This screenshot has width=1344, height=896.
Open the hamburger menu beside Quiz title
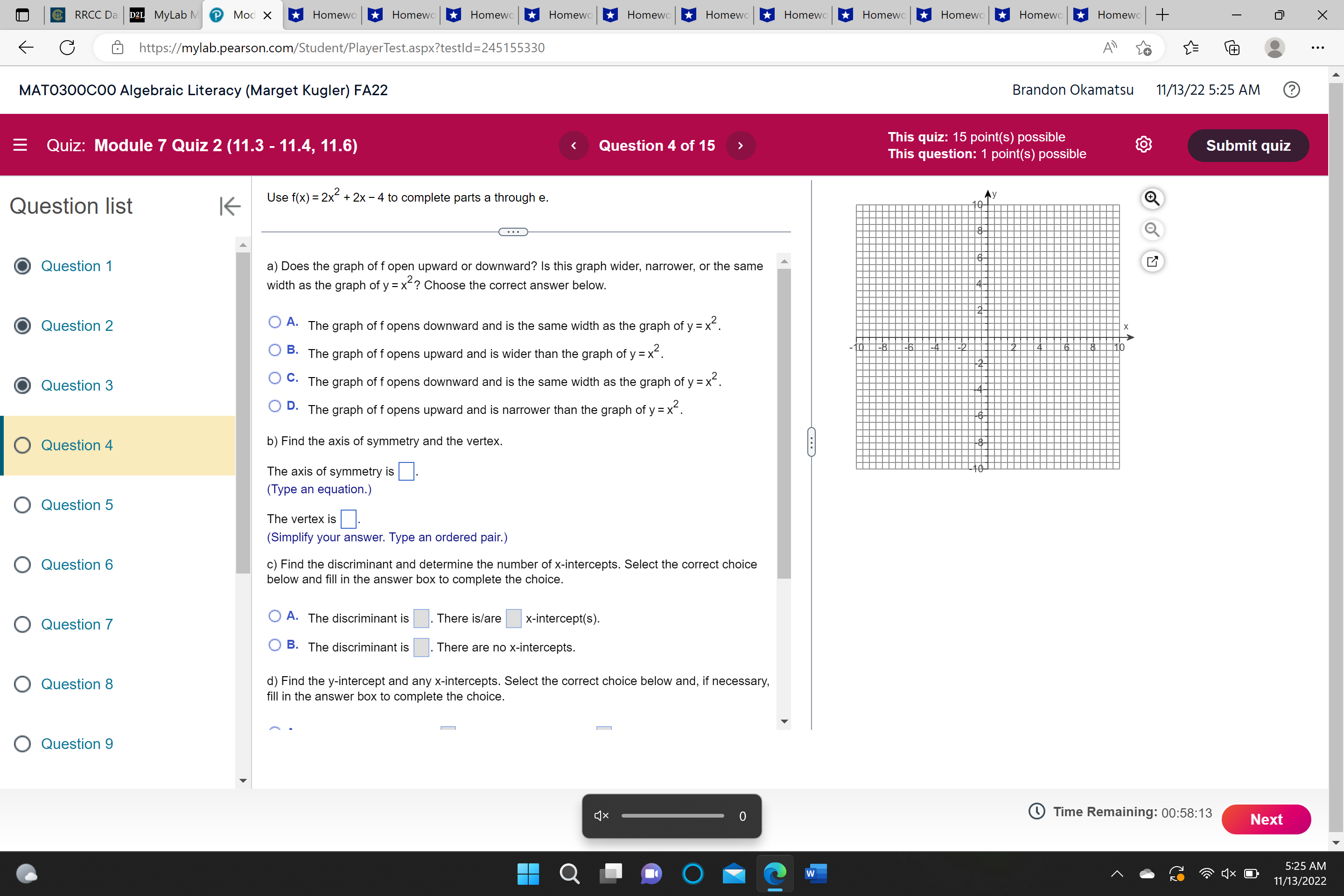[x=20, y=145]
